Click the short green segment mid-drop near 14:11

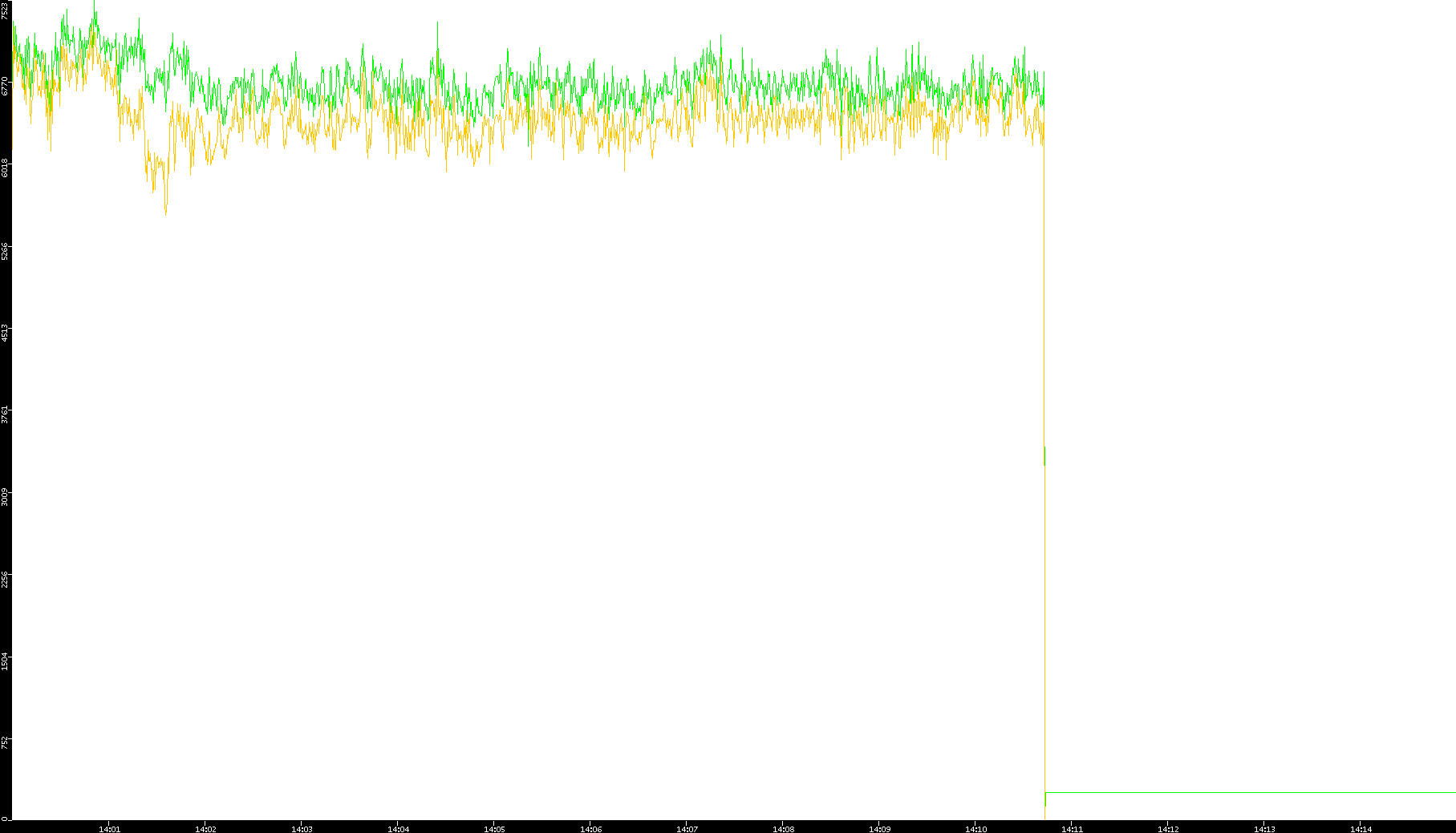(1044, 455)
